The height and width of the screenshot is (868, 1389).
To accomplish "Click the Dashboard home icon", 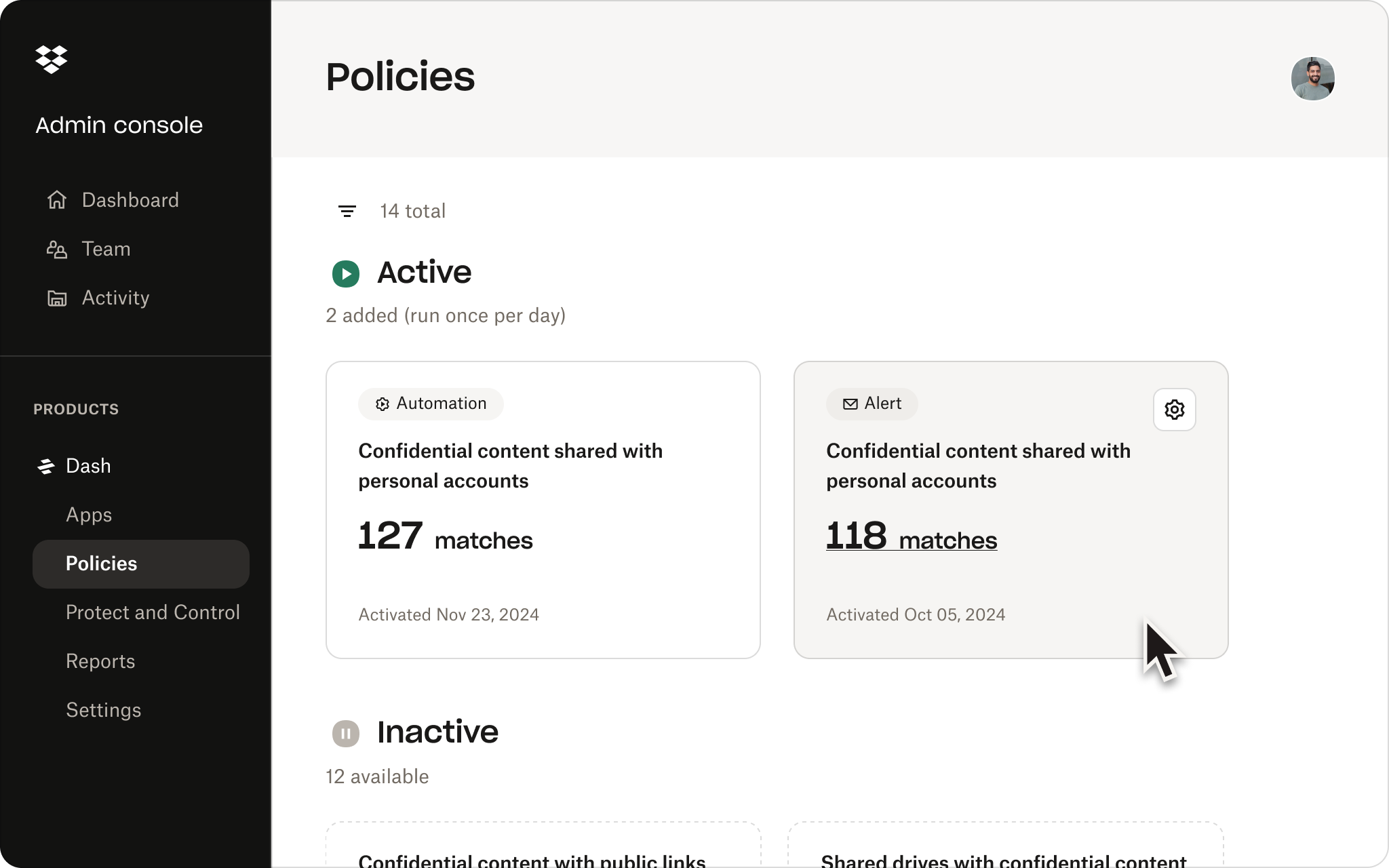I will [57, 200].
